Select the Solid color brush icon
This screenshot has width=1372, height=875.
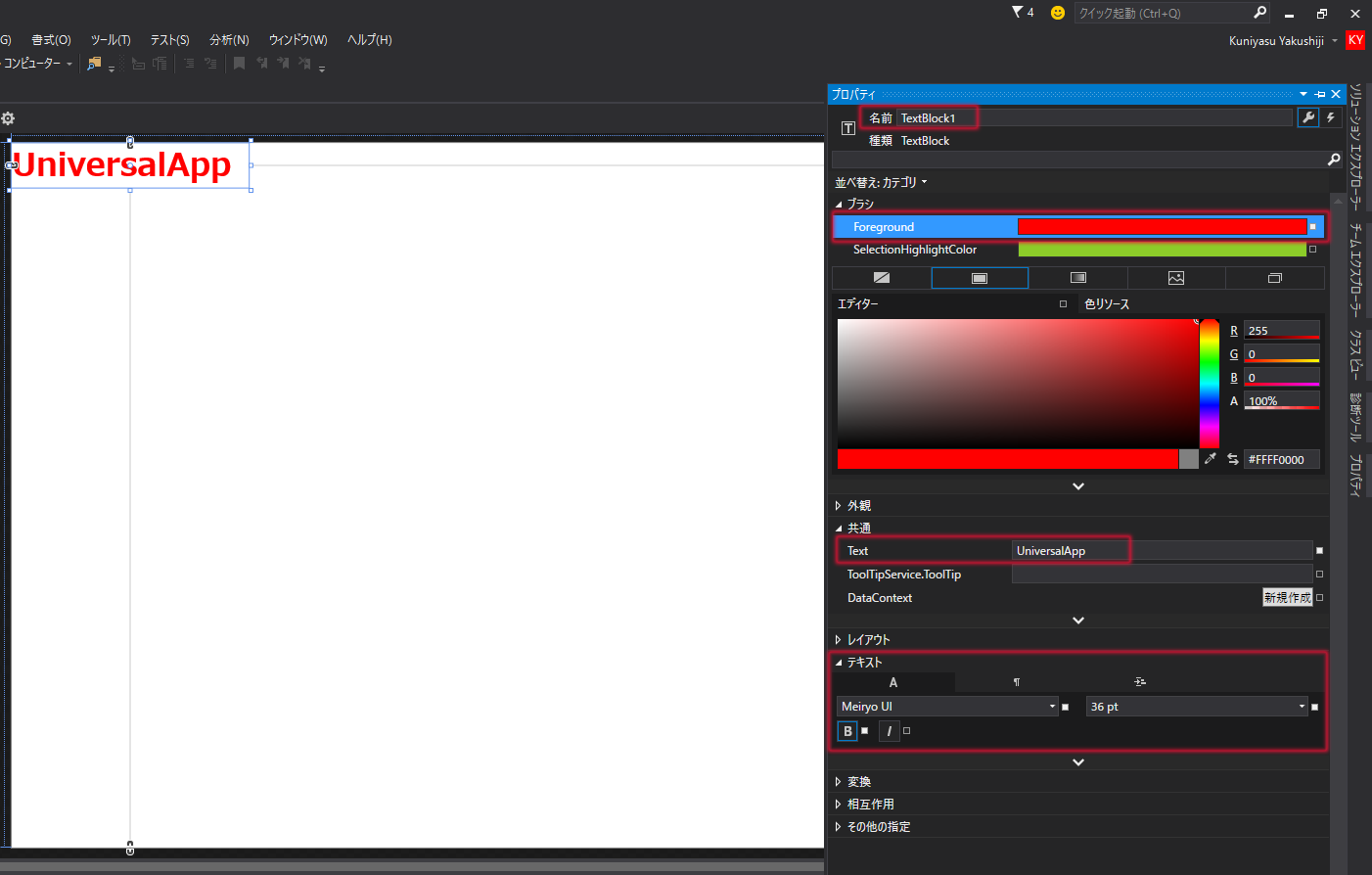coord(980,278)
